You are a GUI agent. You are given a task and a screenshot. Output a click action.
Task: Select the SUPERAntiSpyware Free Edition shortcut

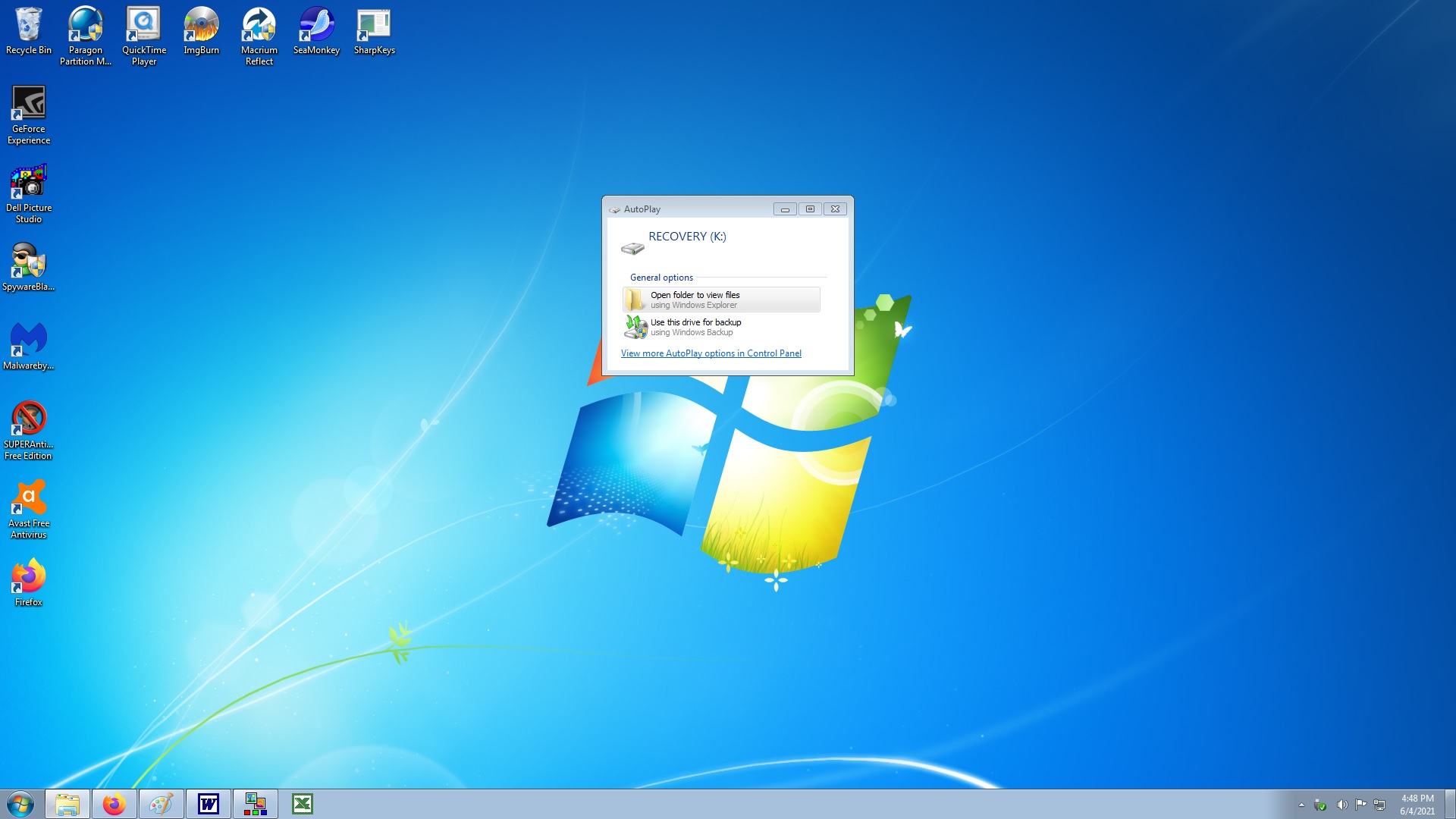coord(29,429)
